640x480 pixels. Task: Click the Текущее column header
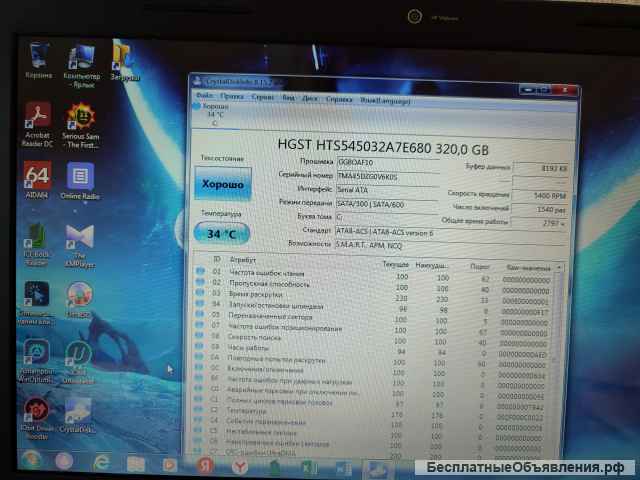coord(396,264)
